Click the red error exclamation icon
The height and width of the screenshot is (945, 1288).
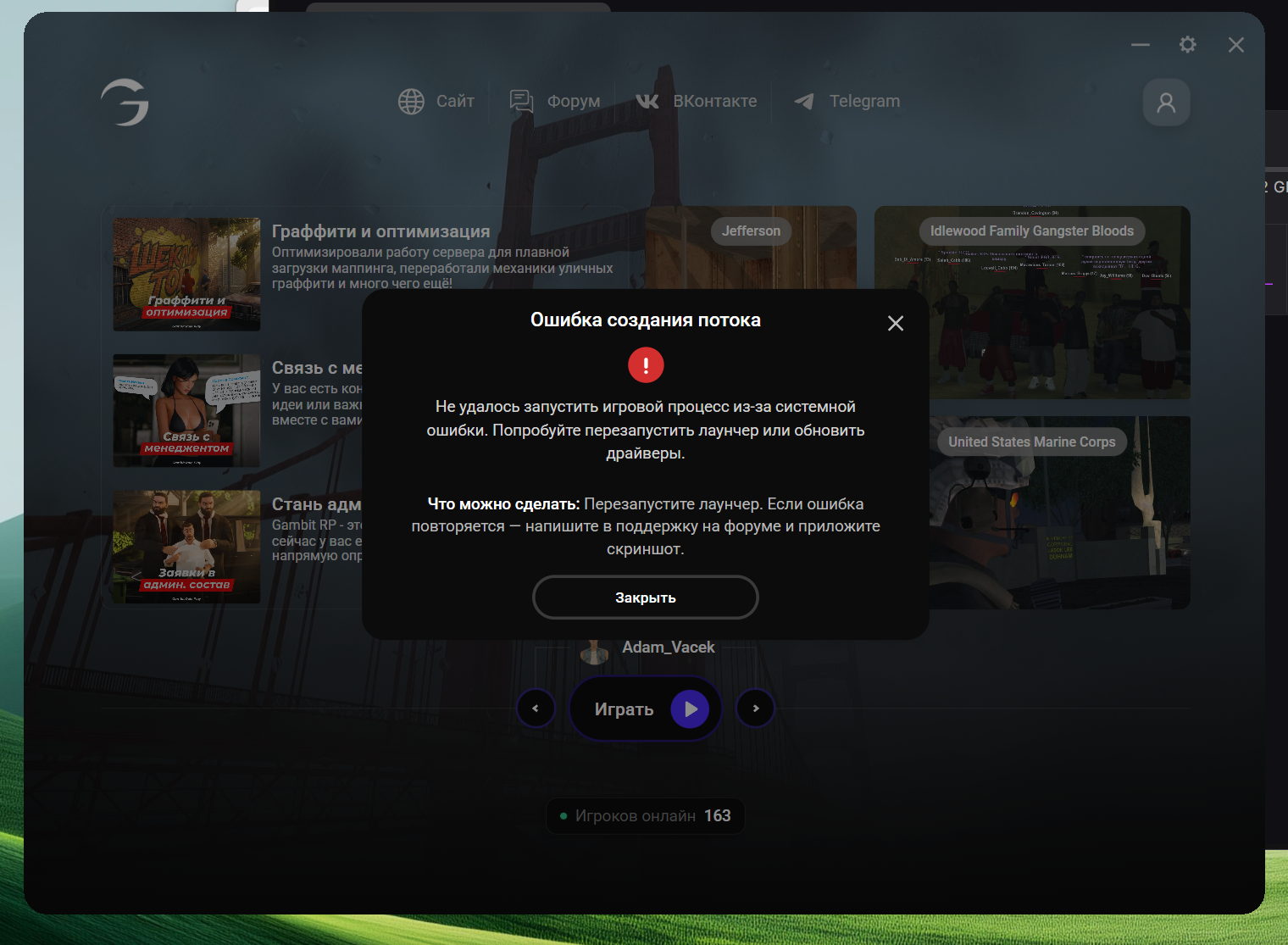pos(646,365)
